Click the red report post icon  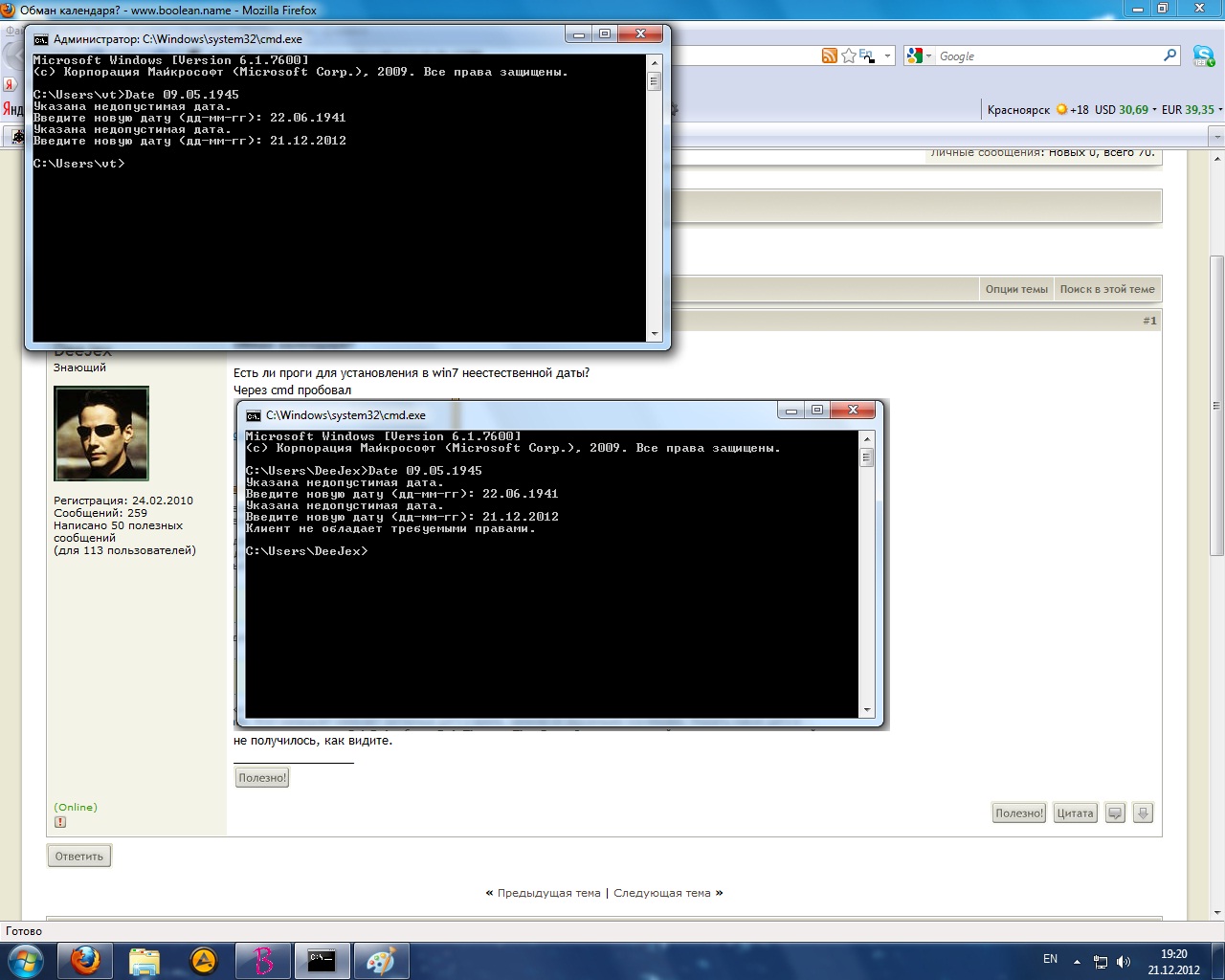(60, 822)
